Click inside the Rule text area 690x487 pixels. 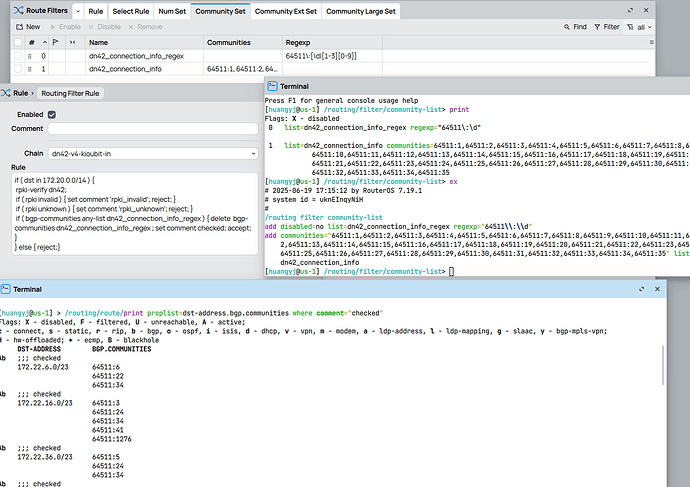[135, 214]
